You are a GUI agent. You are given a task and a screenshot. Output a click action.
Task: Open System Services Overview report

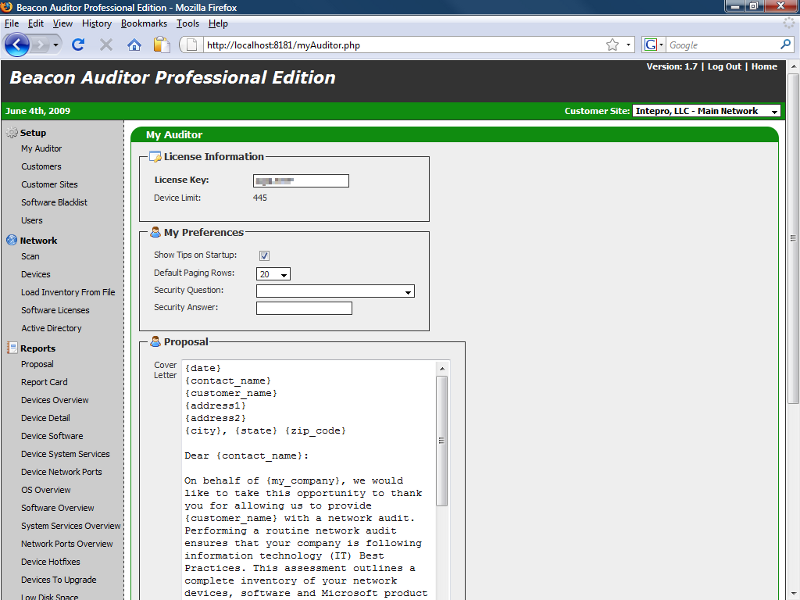click(x=71, y=526)
